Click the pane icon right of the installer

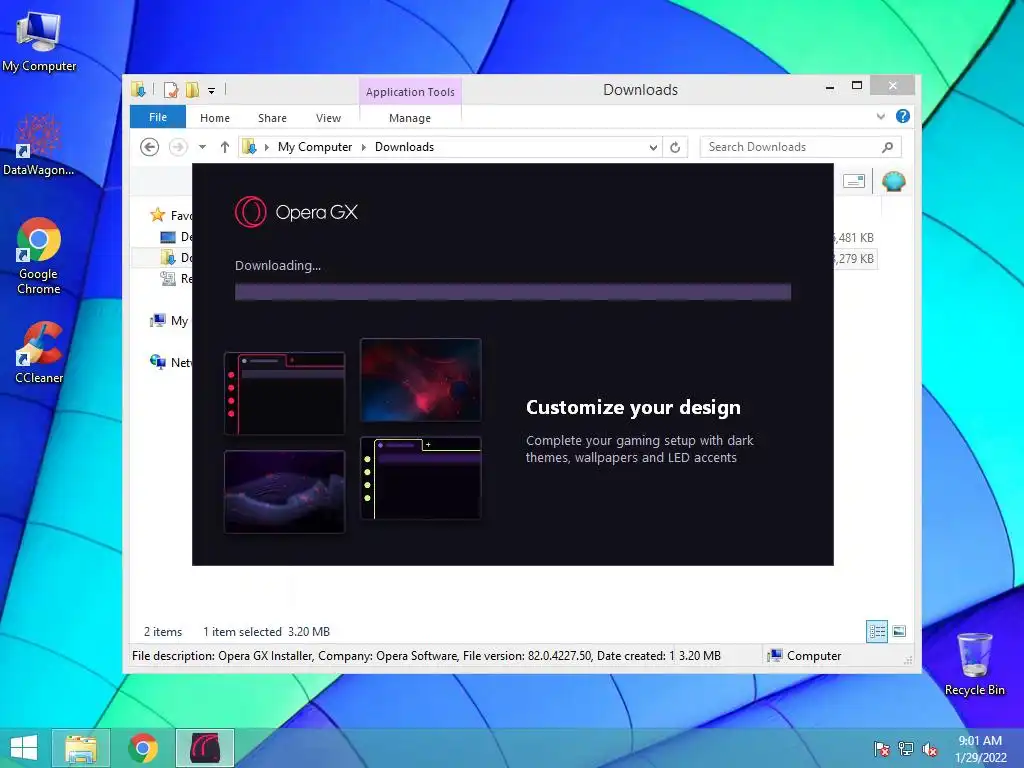pos(854,181)
